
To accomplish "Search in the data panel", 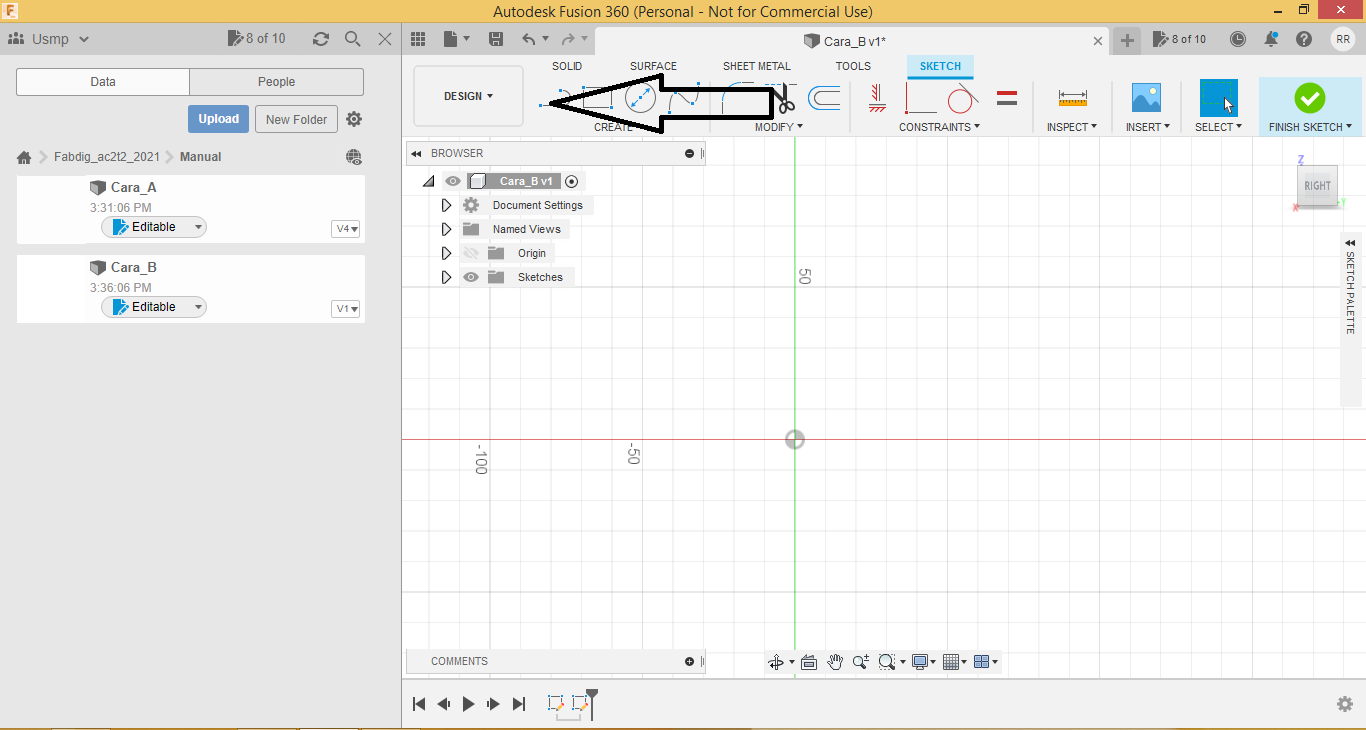I will 352,39.
